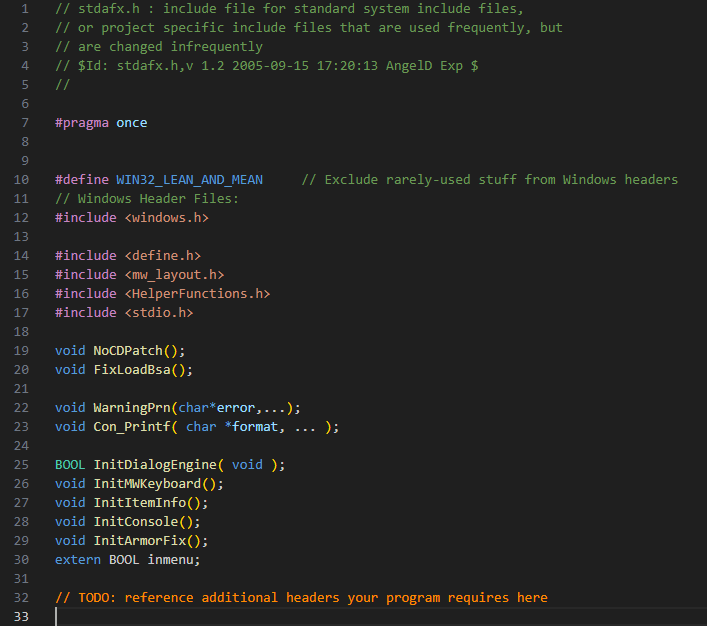Click the #pragma once directive
707x626 pixels.
click(x=101, y=123)
